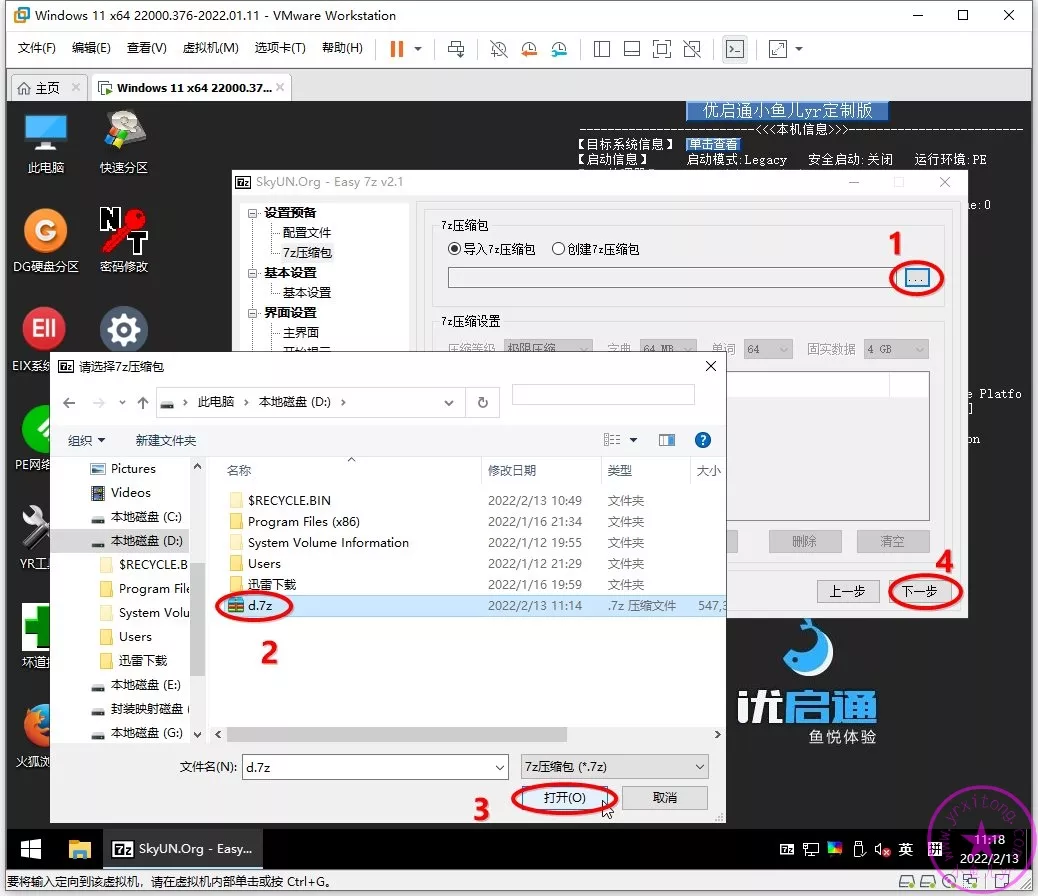1038x896 pixels.
Task: Click the VMware pause virtual machine icon
Action: coord(397,49)
